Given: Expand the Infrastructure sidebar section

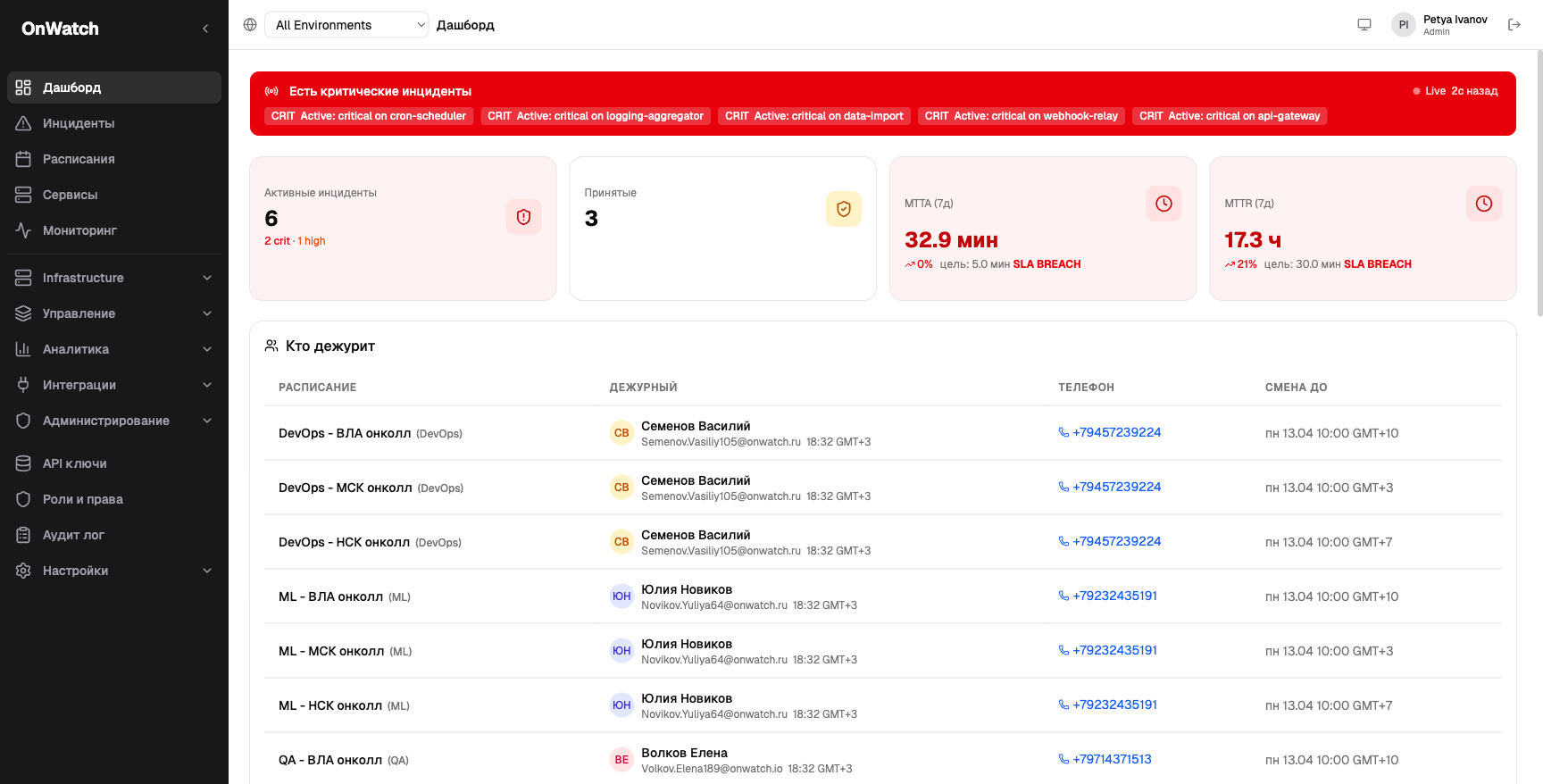Looking at the screenshot, I should click(114, 278).
